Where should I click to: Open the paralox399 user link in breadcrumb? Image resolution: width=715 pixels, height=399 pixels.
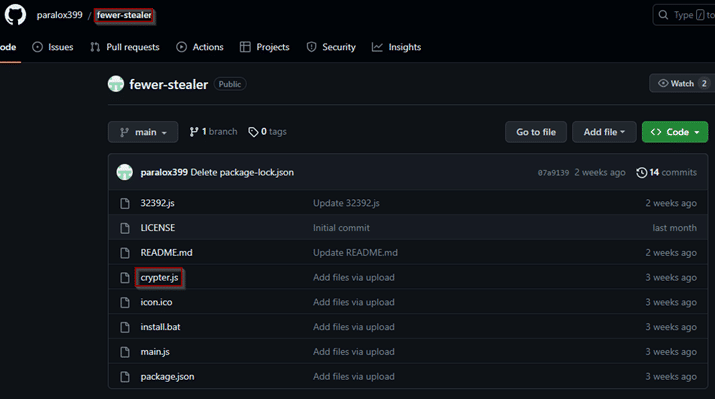click(60, 15)
